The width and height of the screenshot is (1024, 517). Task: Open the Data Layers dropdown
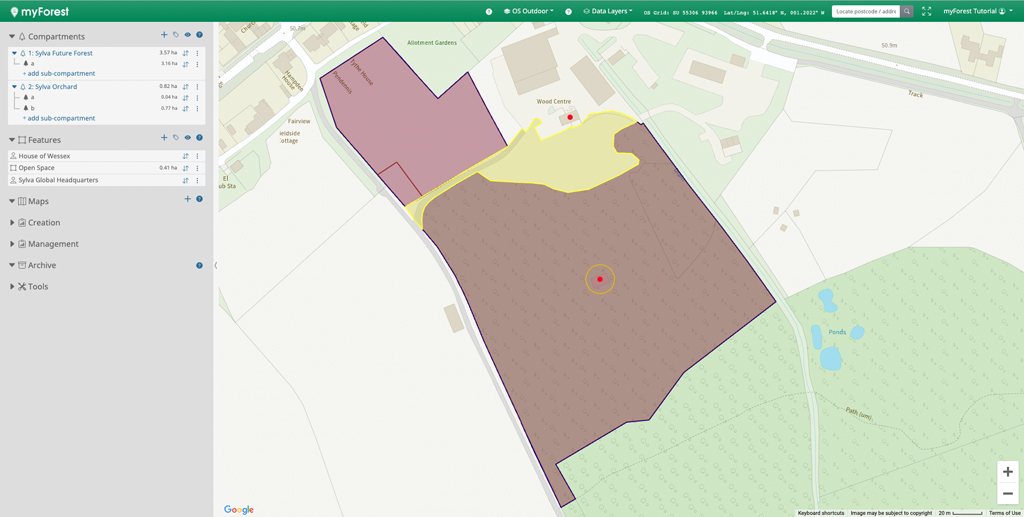[x=608, y=11]
